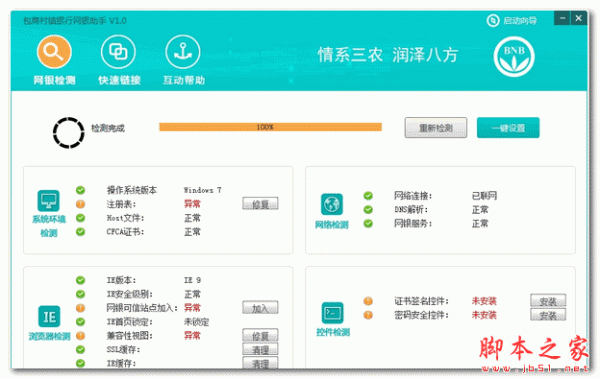The width and height of the screenshot is (600, 379).
Task: Click 未安装 status of 证书签名控件
Action: [484, 301]
